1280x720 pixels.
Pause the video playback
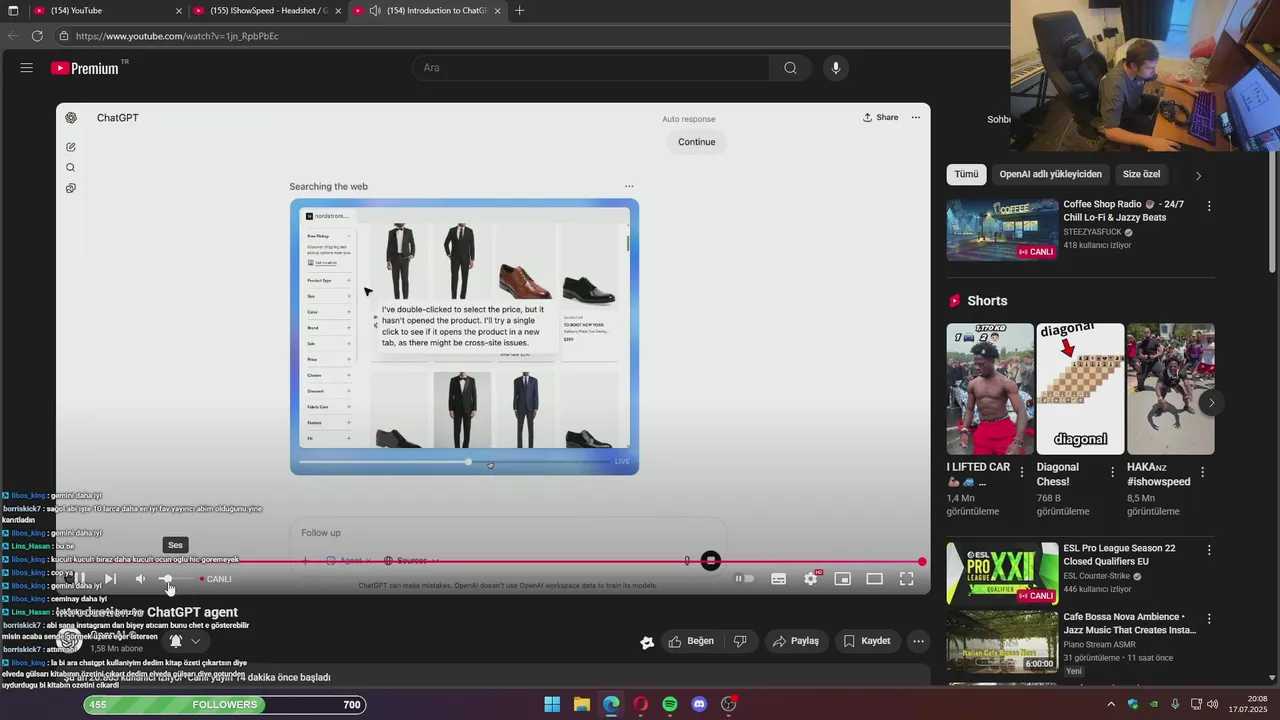pos(79,579)
